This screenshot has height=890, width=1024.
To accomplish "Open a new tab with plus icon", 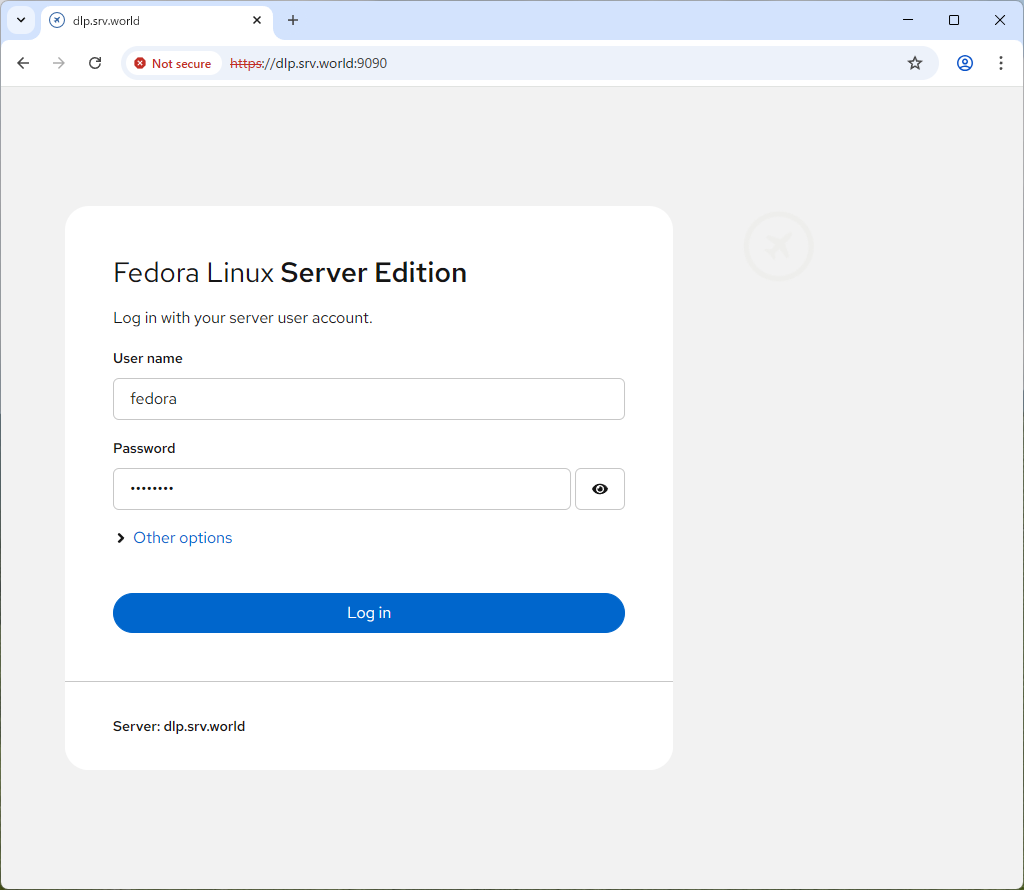I will (293, 20).
